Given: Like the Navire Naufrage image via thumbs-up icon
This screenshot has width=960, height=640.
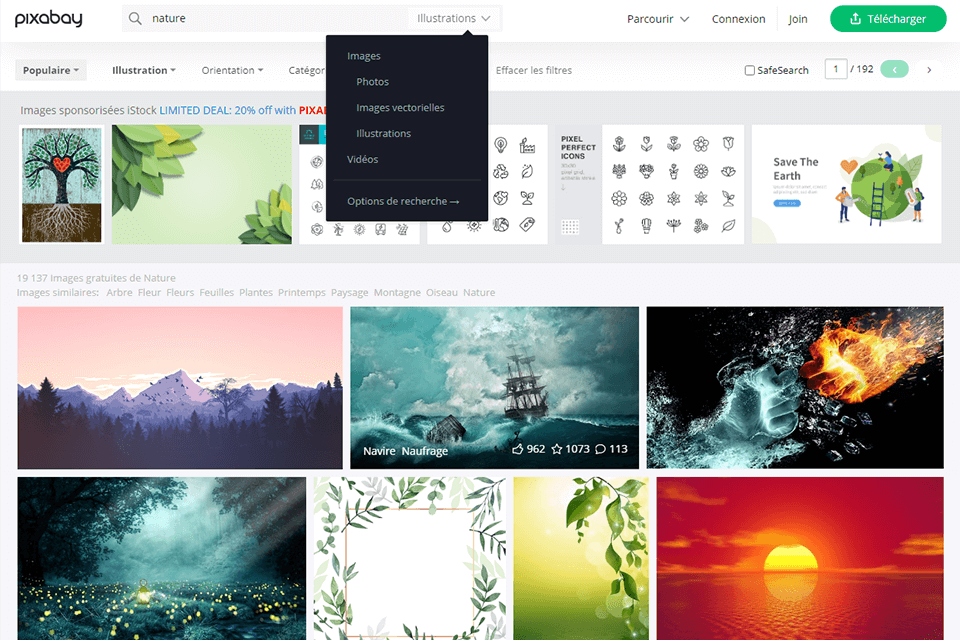Looking at the screenshot, I should pos(517,450).
